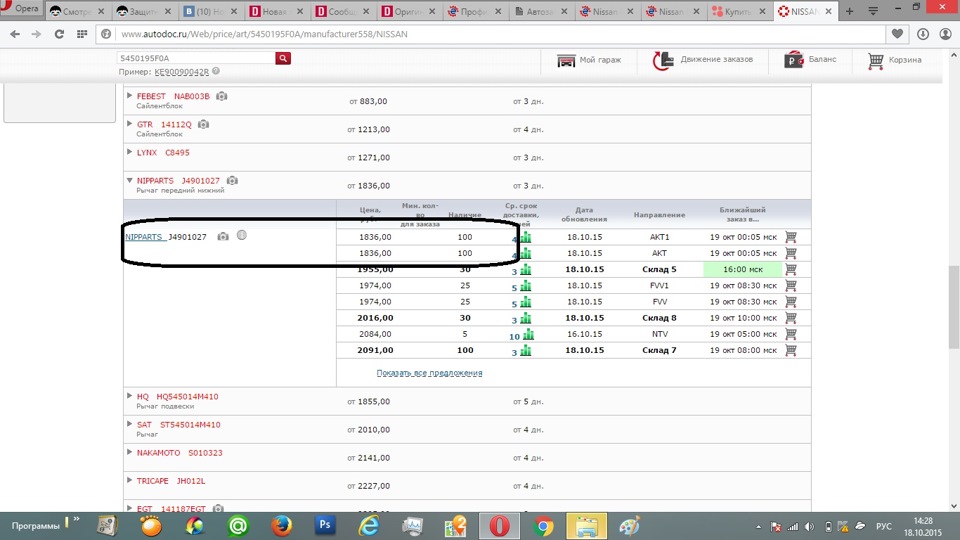
Task: Click Показать все предложения link
Action: [429, 373]
